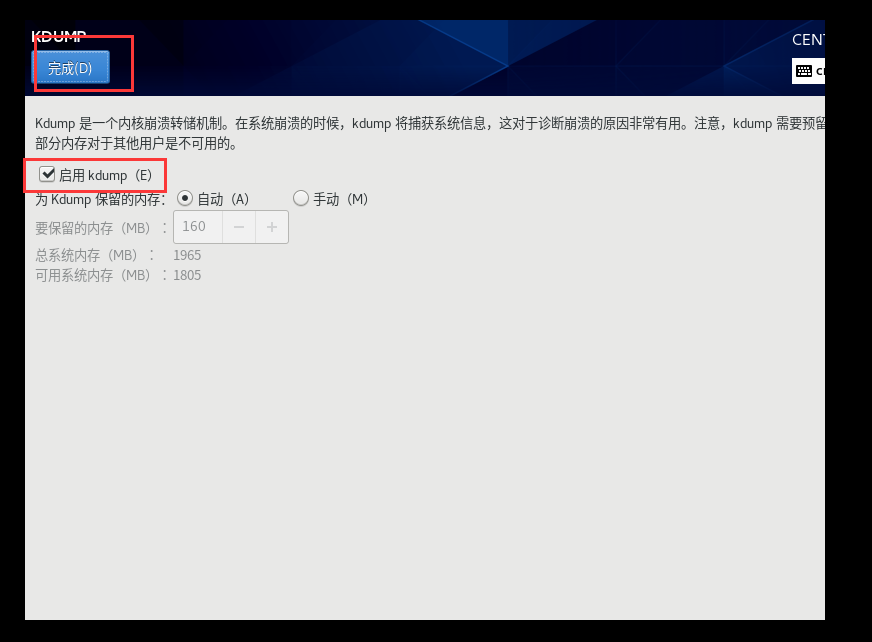Click the KDUMP page title
This screenshot has width=872, height=642.
click(59, 37)
